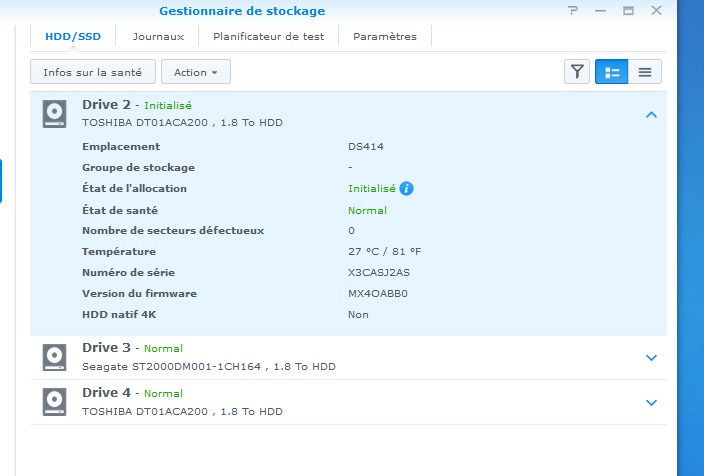
Task: Click the Drive 3 title
Action: (x=106, y=348)
